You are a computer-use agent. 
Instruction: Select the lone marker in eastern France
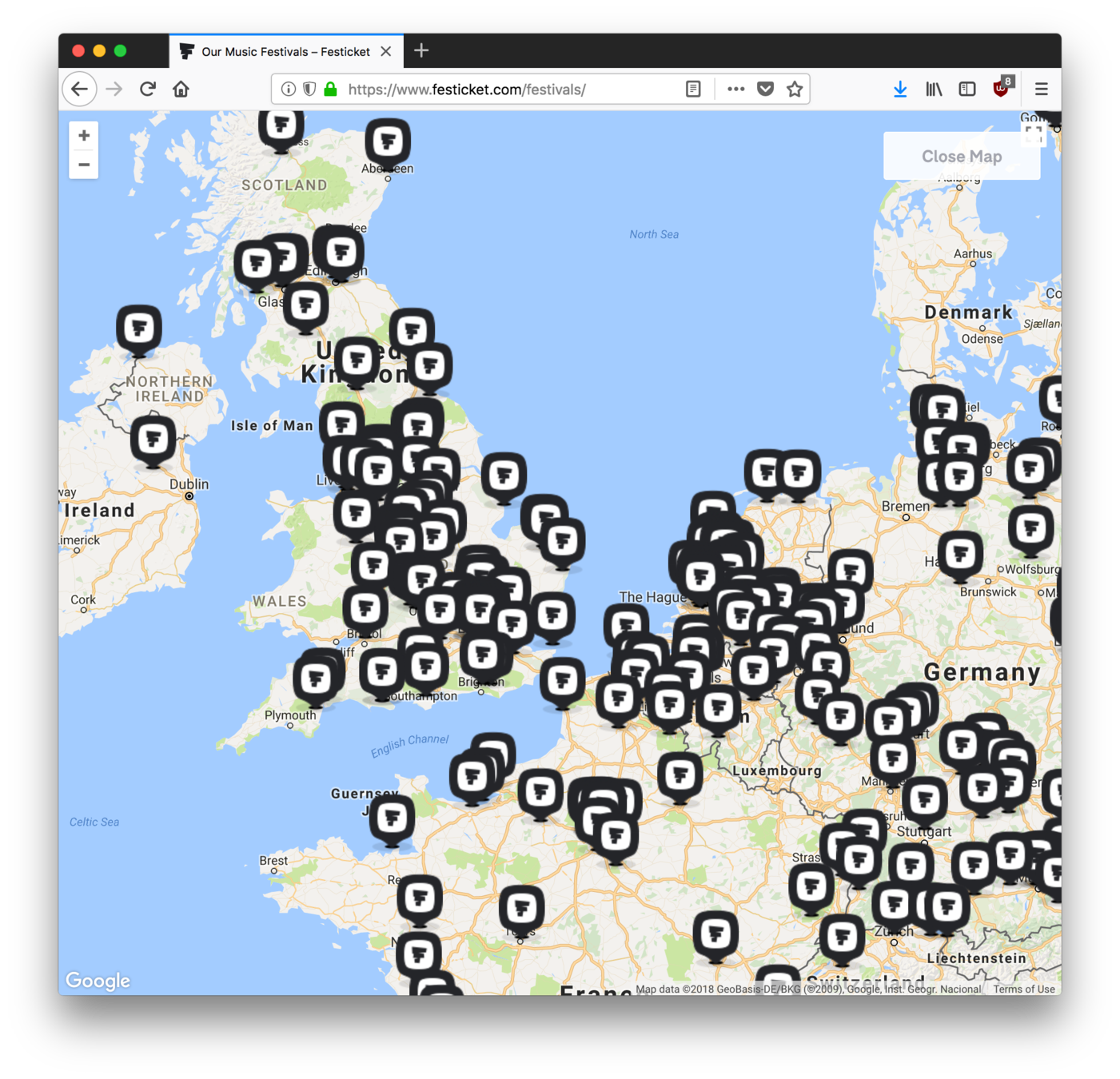tap(715, 937)
